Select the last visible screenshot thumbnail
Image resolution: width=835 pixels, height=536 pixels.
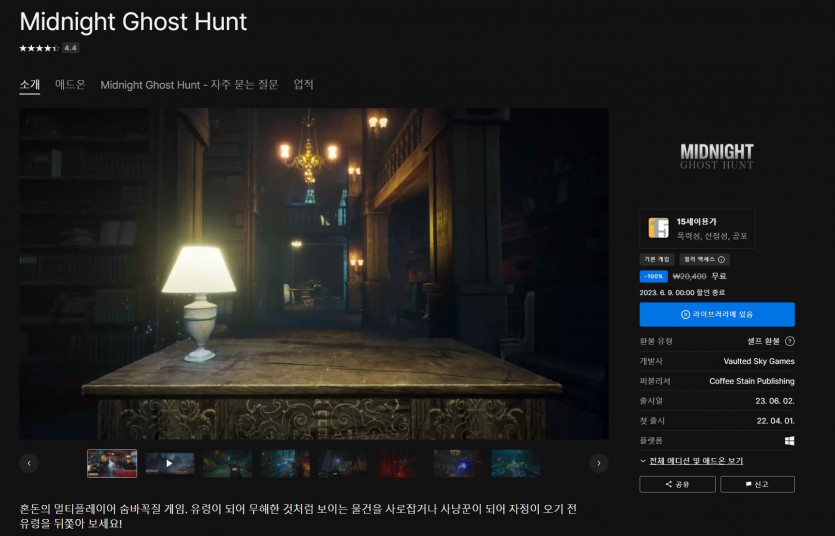point(515,463)
